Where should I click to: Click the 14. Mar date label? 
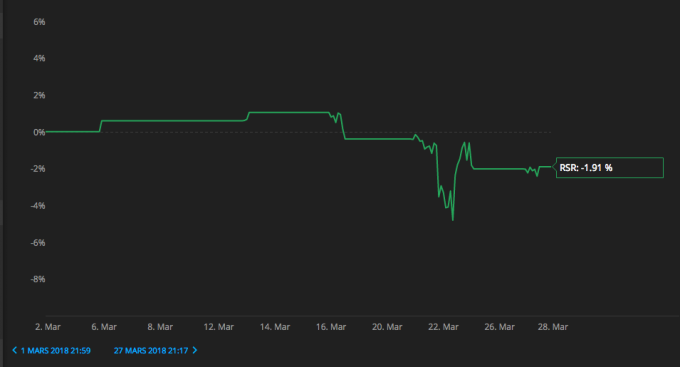(275, 327)
